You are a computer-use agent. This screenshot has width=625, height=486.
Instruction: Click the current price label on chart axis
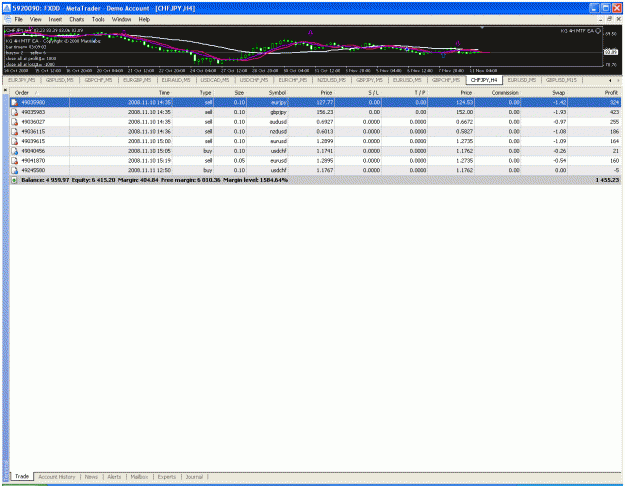(611, 52)
